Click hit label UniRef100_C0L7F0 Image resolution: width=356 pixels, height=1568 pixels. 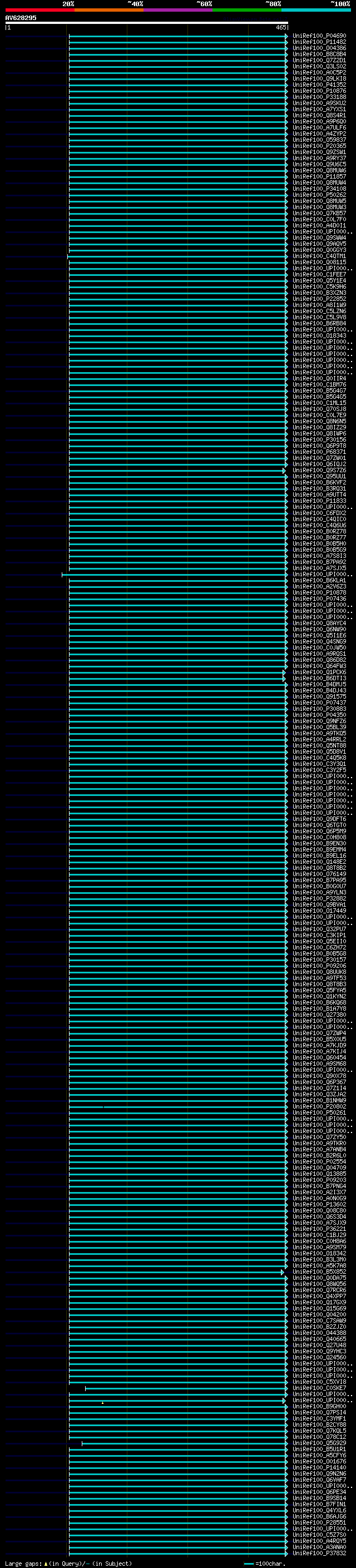[x=319, y=219]
